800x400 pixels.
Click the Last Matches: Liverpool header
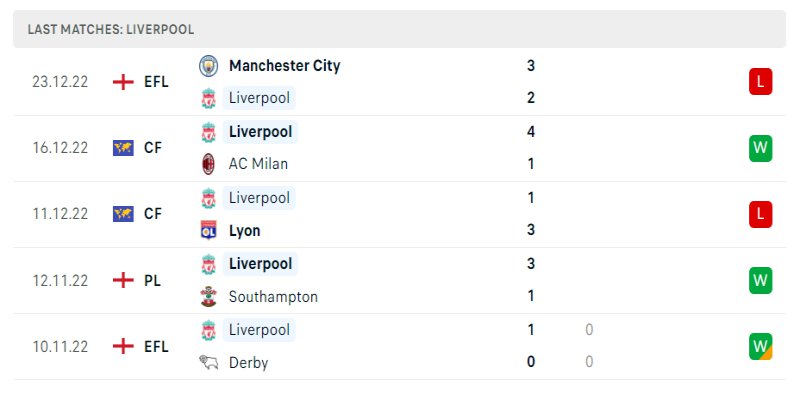(x=111, y=30)
